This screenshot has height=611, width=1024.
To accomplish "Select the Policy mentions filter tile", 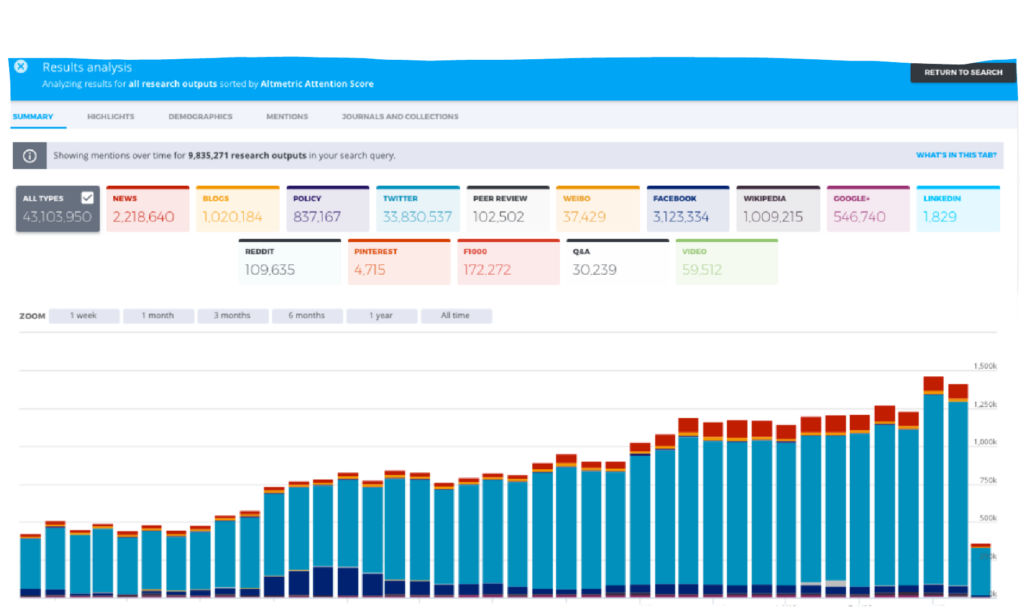I will 328,209.
